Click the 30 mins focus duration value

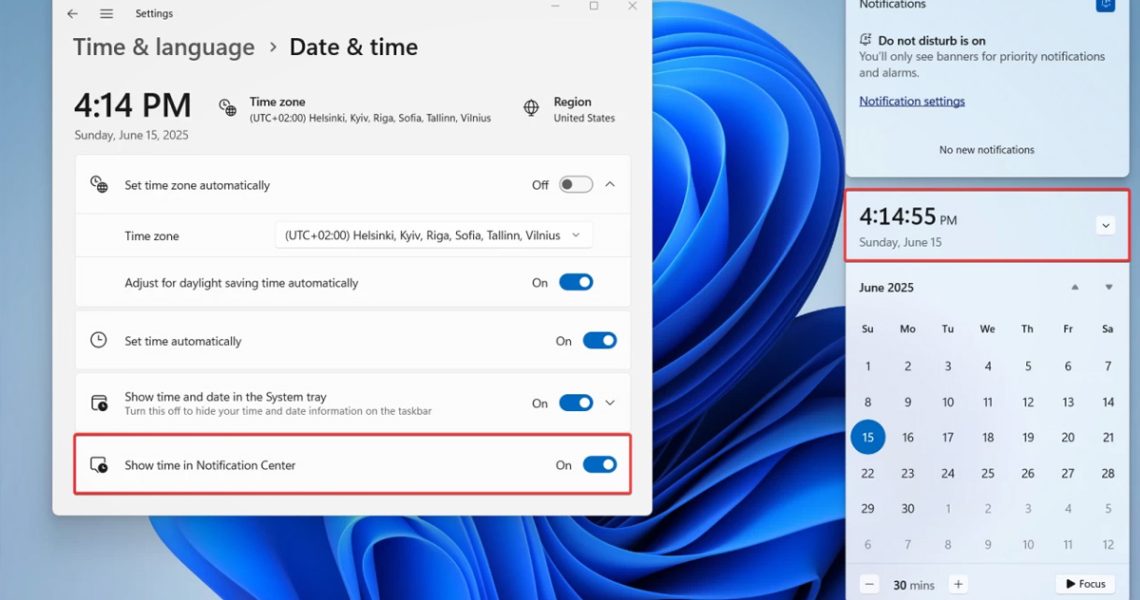tap(914, 585)
